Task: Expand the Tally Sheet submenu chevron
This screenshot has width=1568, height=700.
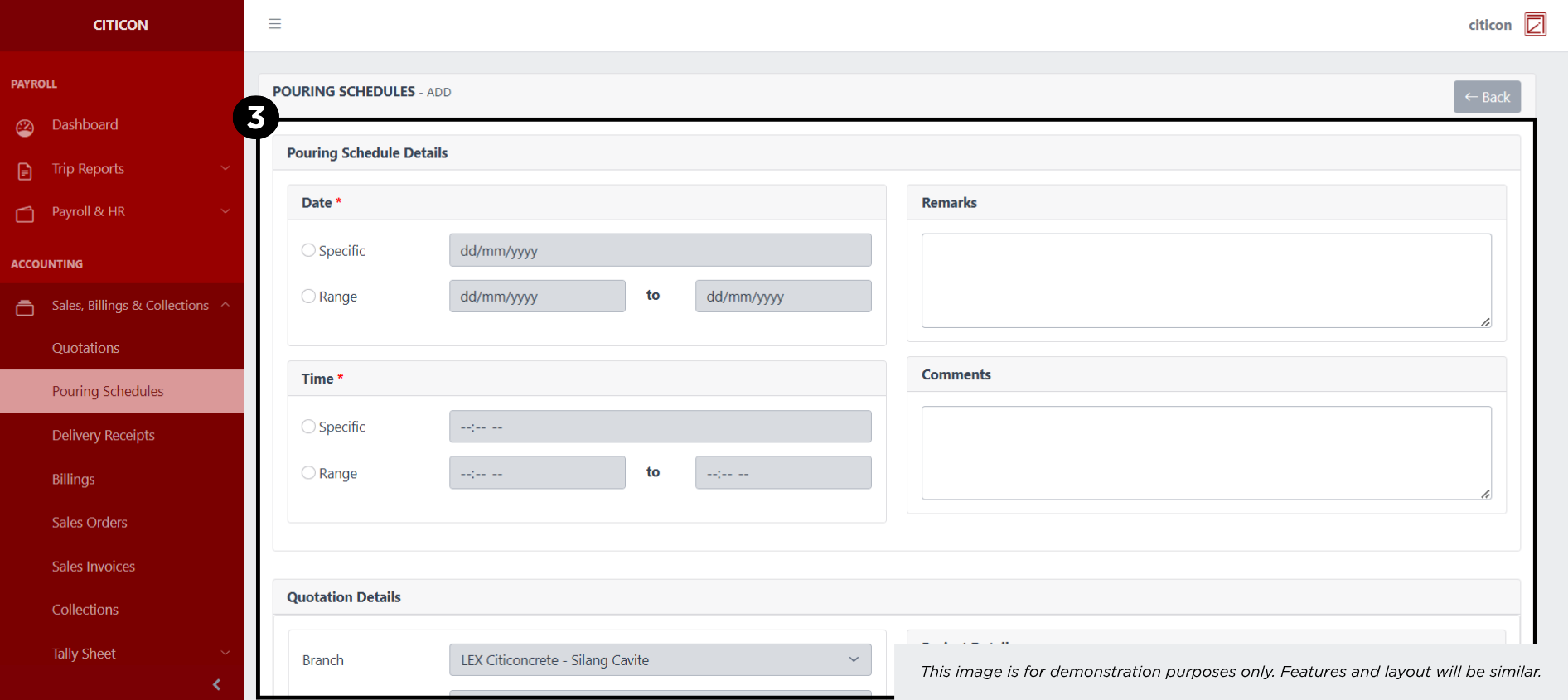Action: pos(225,653)
